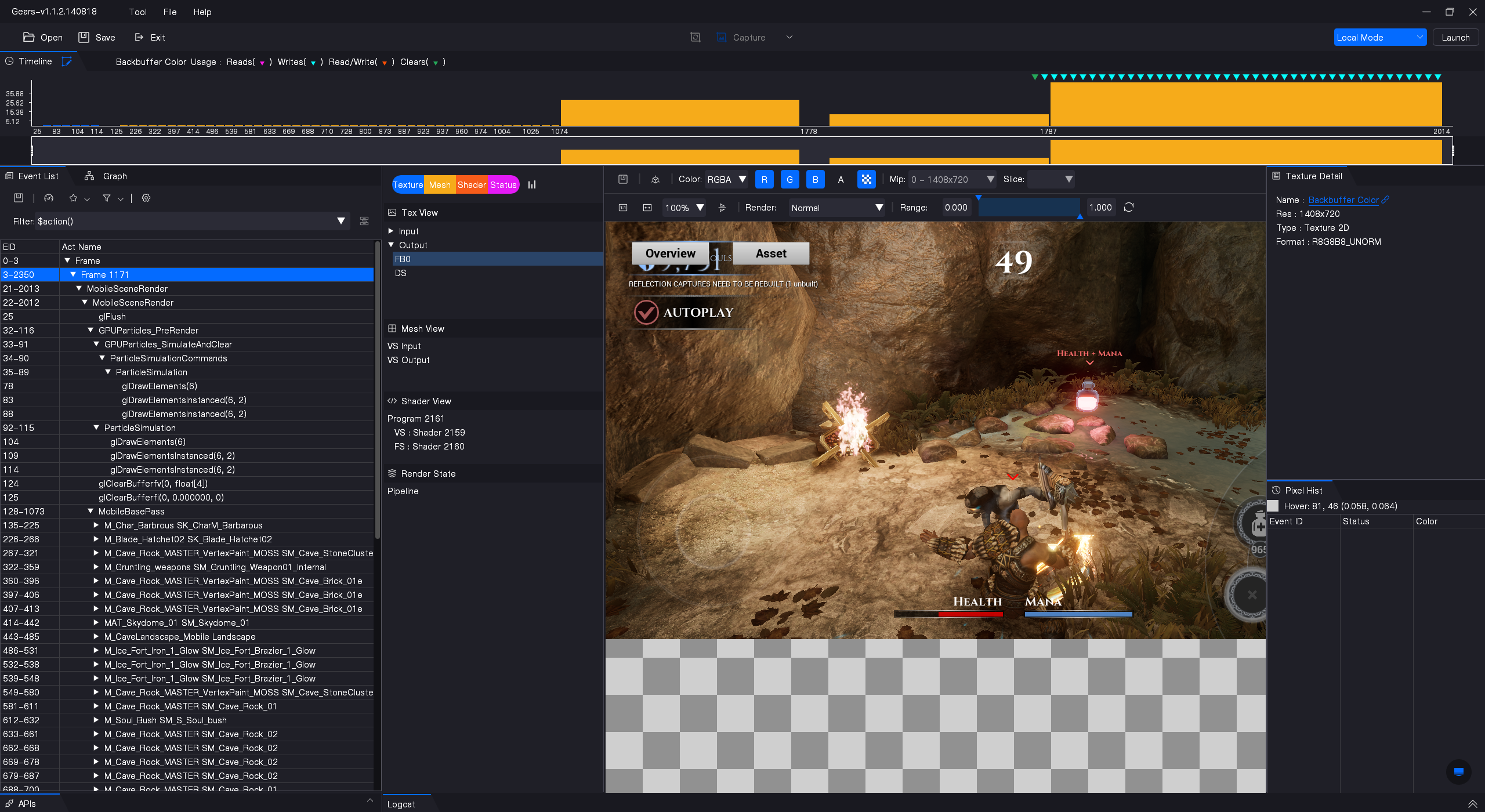Collapse the GPUParticles_PreRender node
The image size is (1485, 812).
click(x=90, y=330)
